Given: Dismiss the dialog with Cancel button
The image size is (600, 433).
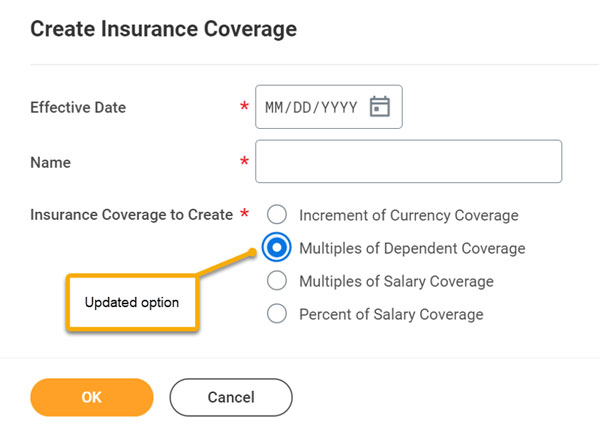Looking at the screenshot, I should pos(231,397).
